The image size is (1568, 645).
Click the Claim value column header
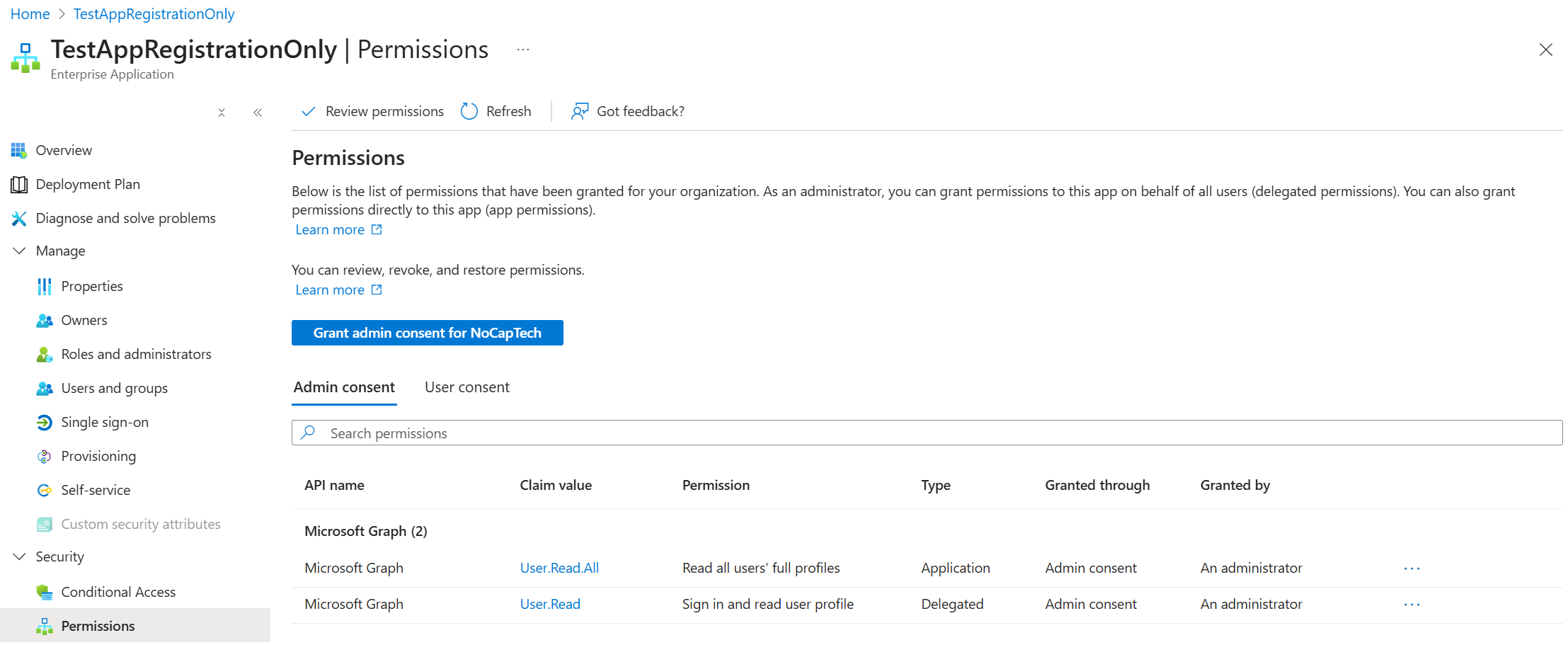coord(556,485)
